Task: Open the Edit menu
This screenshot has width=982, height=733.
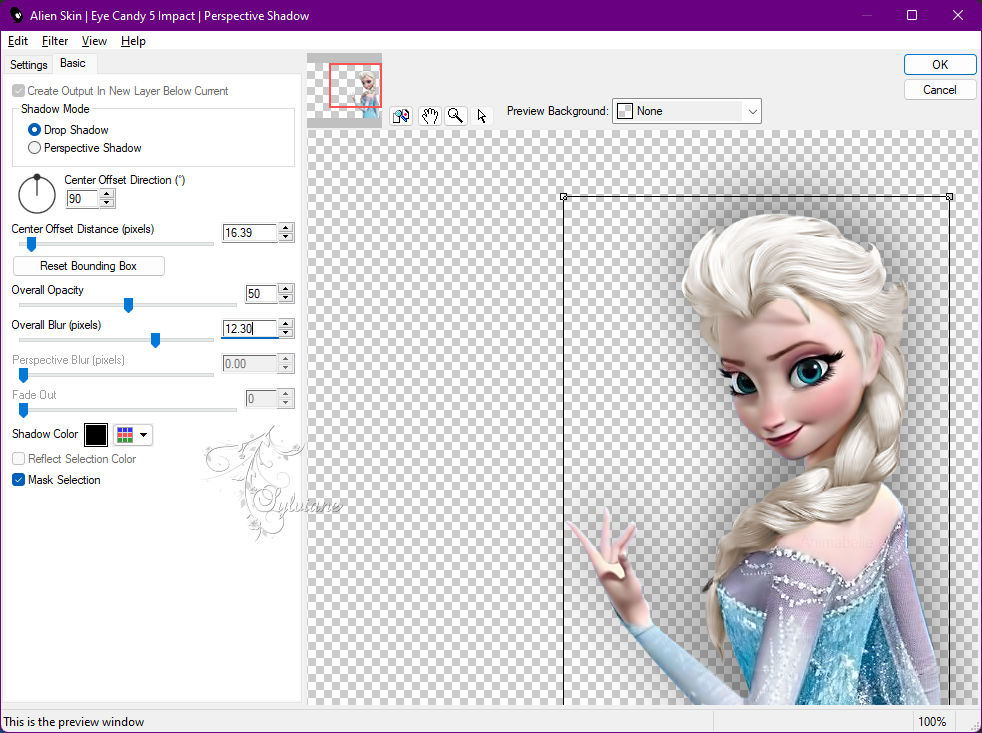Action: pos(18,41)
